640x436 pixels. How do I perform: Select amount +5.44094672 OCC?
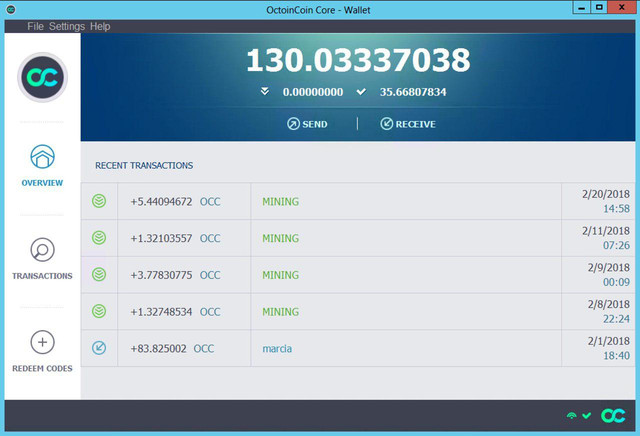176,202
